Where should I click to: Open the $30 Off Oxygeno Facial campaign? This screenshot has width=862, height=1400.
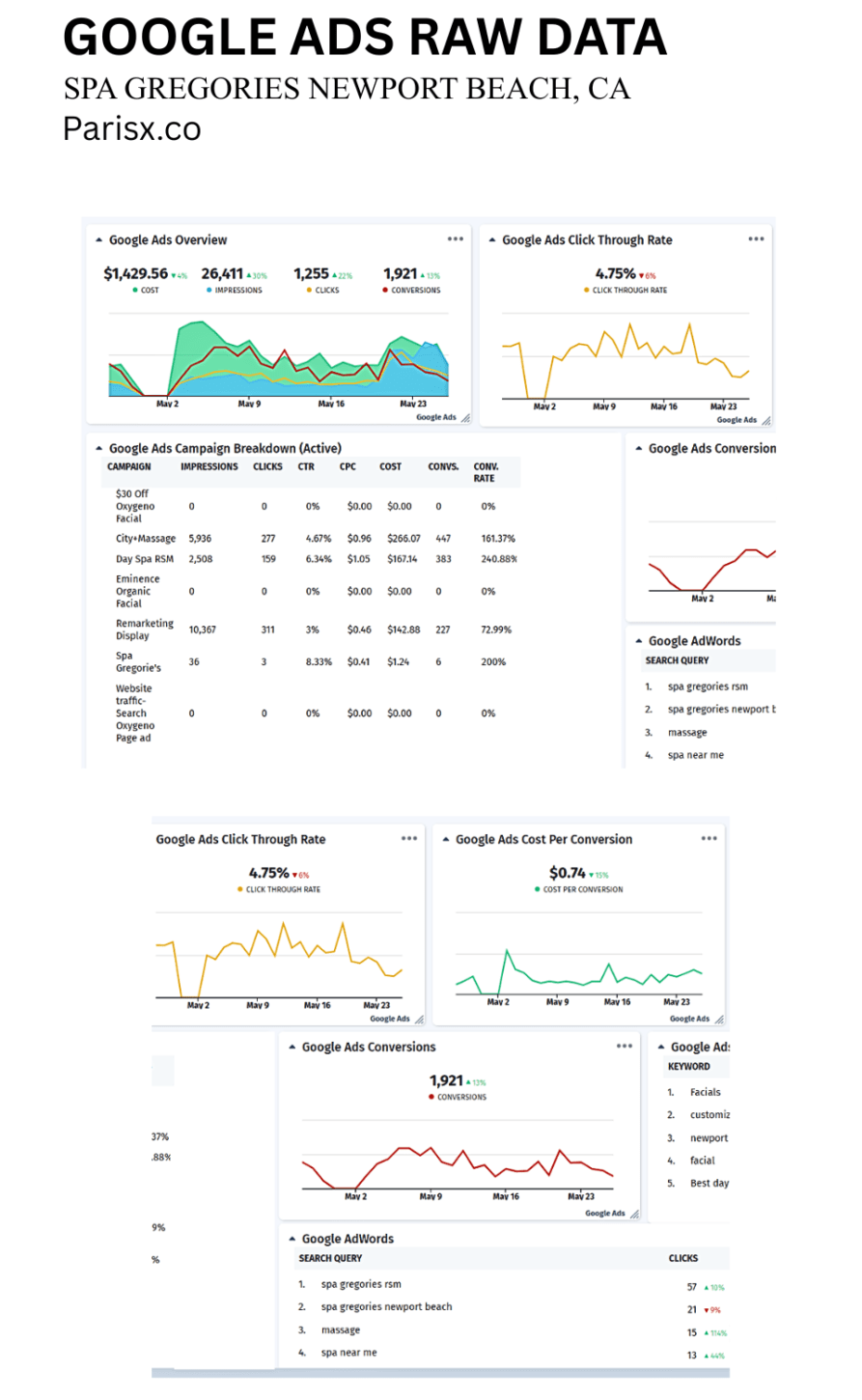tap(135, 506)
